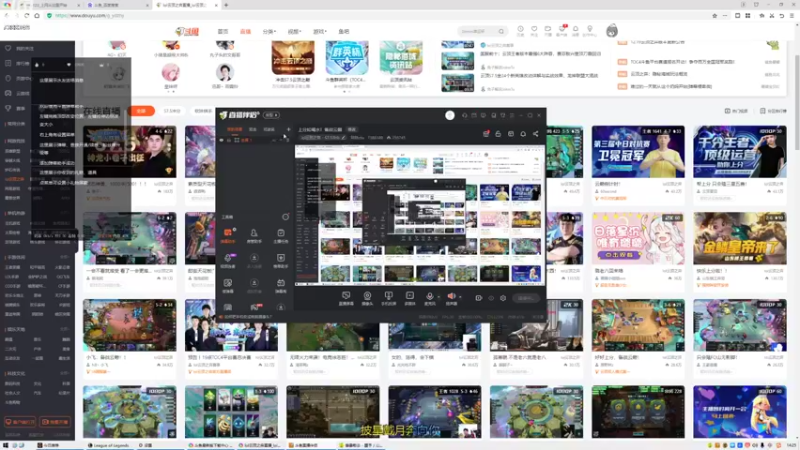Click the user avatar in Douyu header
The width and height of the screenshot is (800, 450).
[612, 31]
